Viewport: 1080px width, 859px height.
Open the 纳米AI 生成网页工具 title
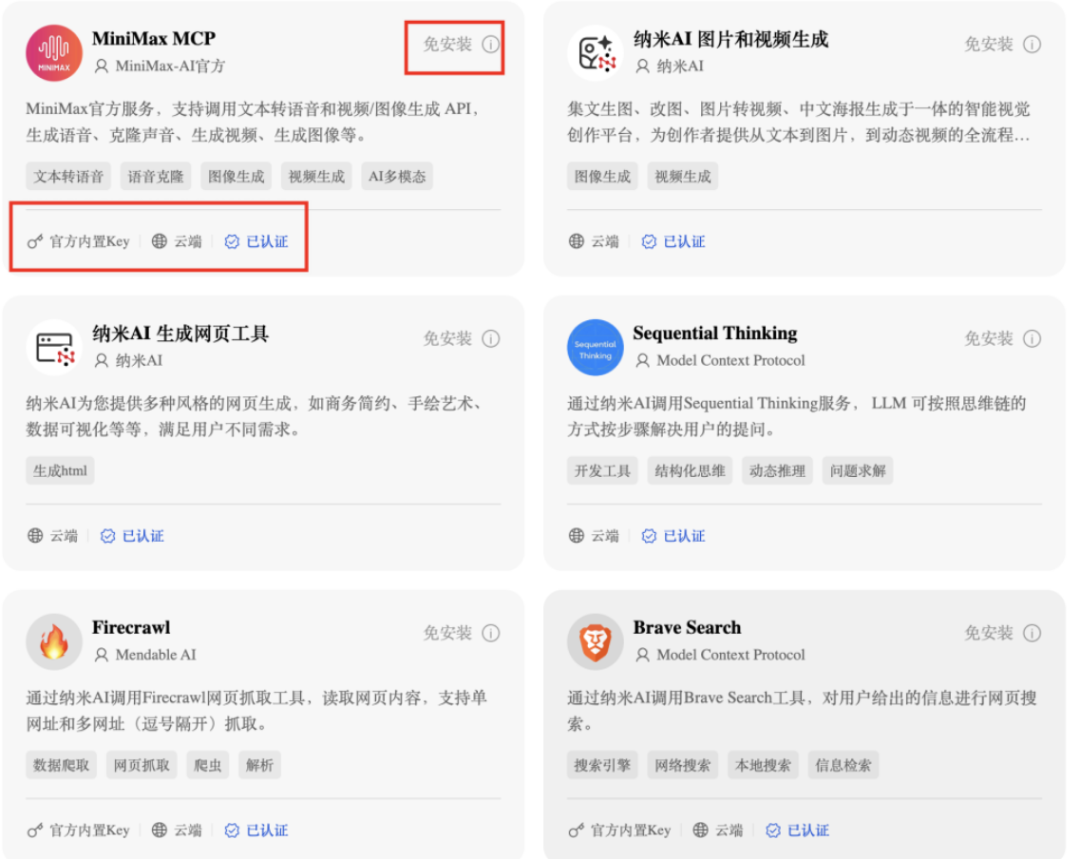[180, 333]
